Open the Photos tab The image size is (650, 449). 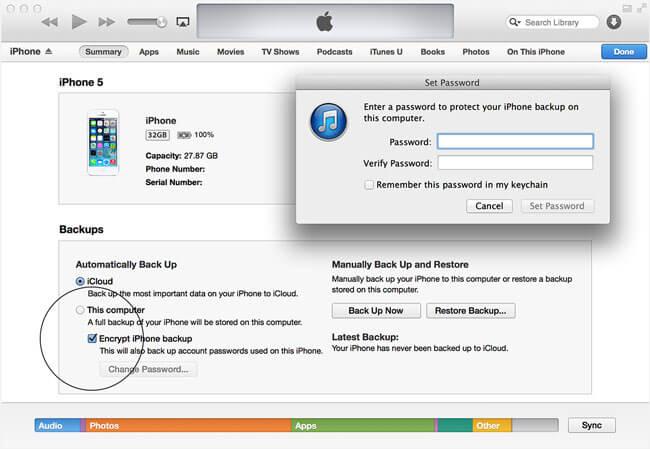[x=476, y=51]
